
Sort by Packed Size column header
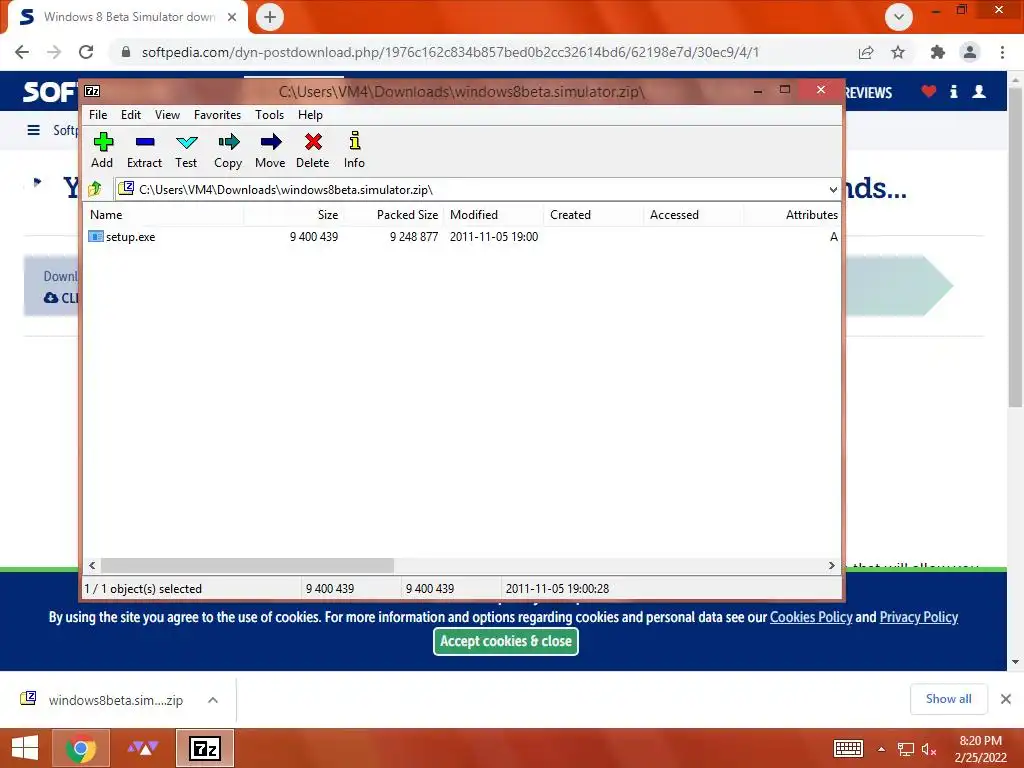[394, 215]
